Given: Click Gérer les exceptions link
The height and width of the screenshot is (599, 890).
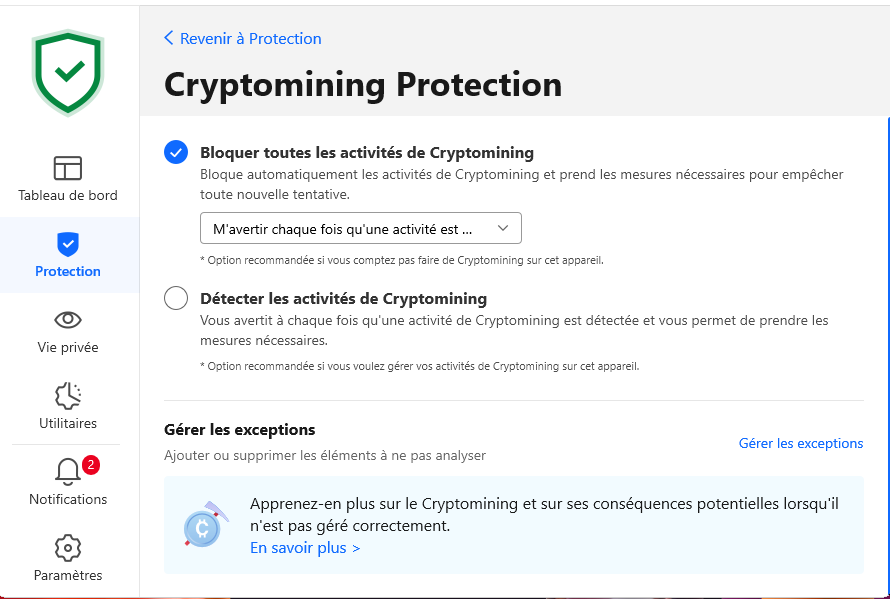Looking at the screenshot, I should pos(800,443).
